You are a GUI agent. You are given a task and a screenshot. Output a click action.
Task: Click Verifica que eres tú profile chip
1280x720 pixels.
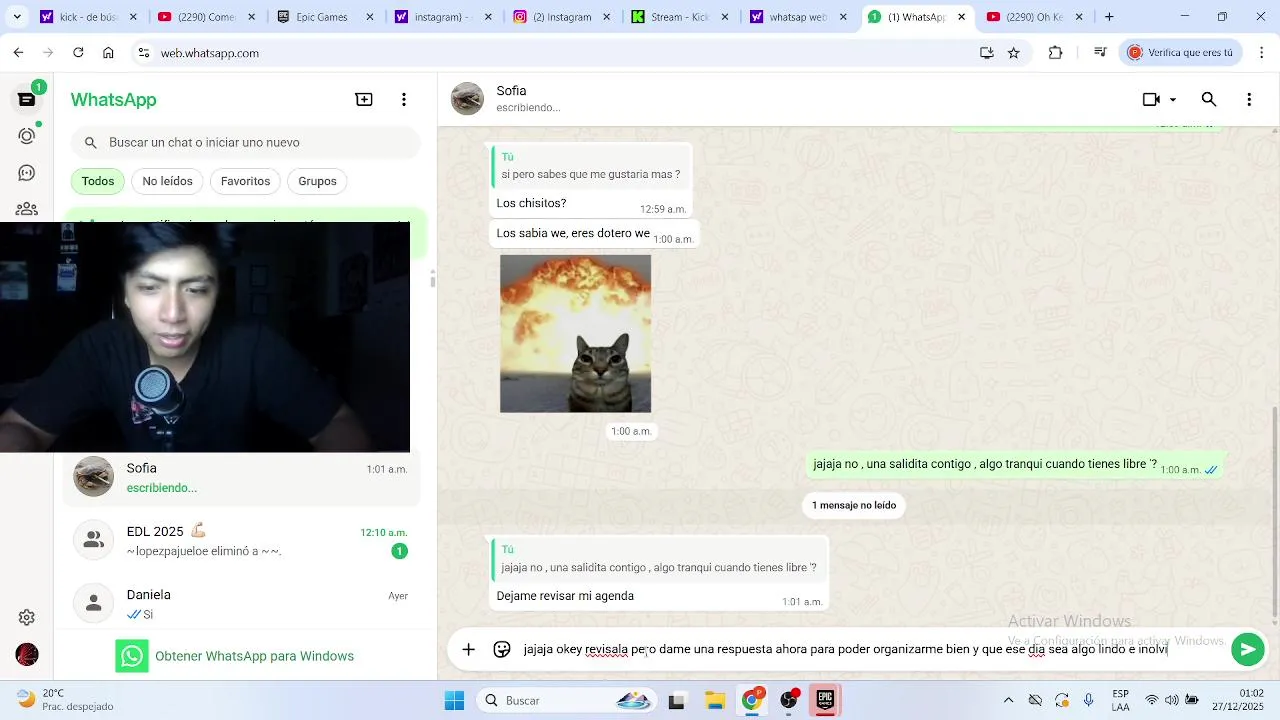pyautogui.click(x=1181, y=53)
